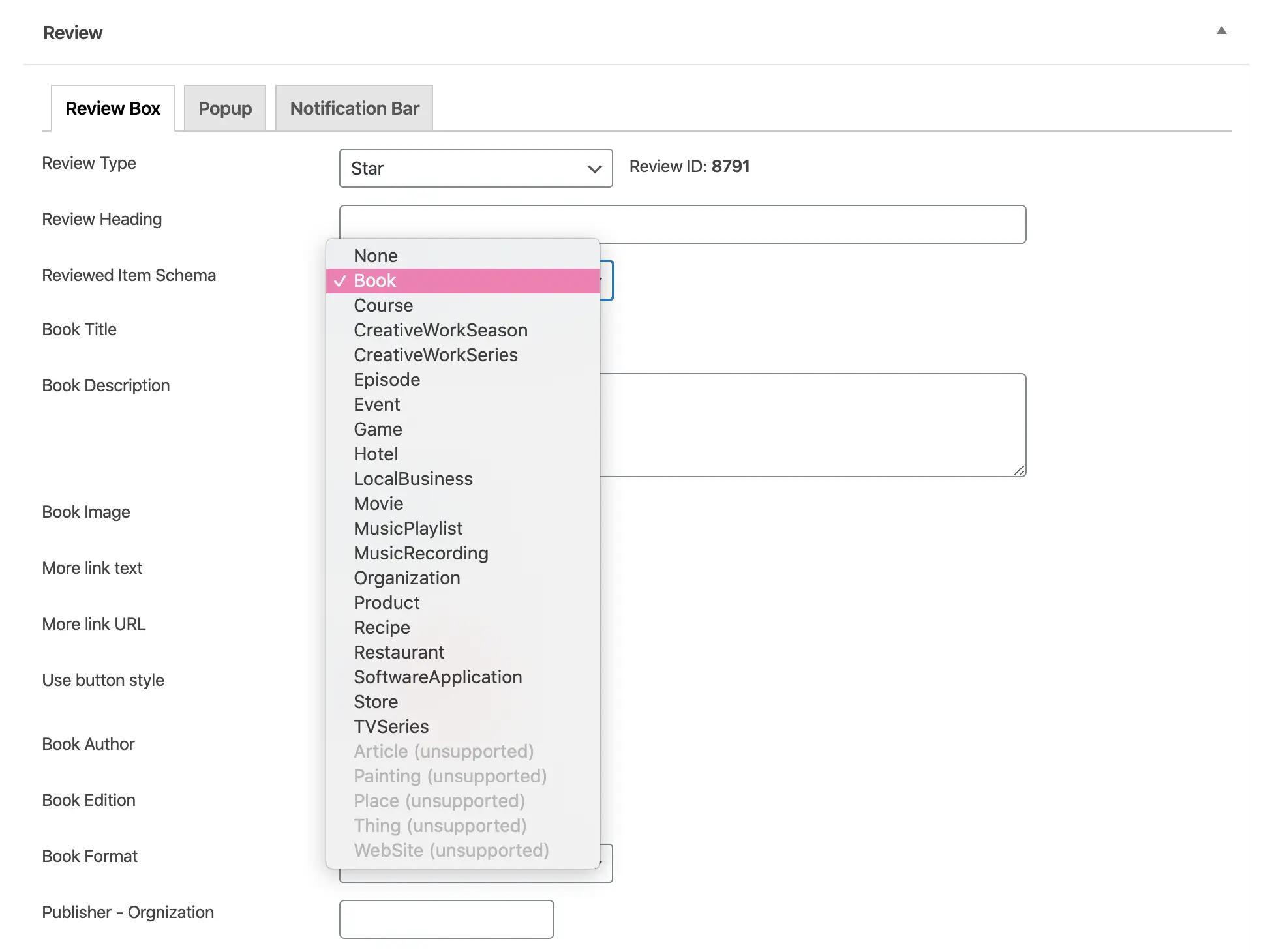This screenshot has width=1272, height=952.
Task: Open the Review Type dropdown
Action: tap(476, 168)
